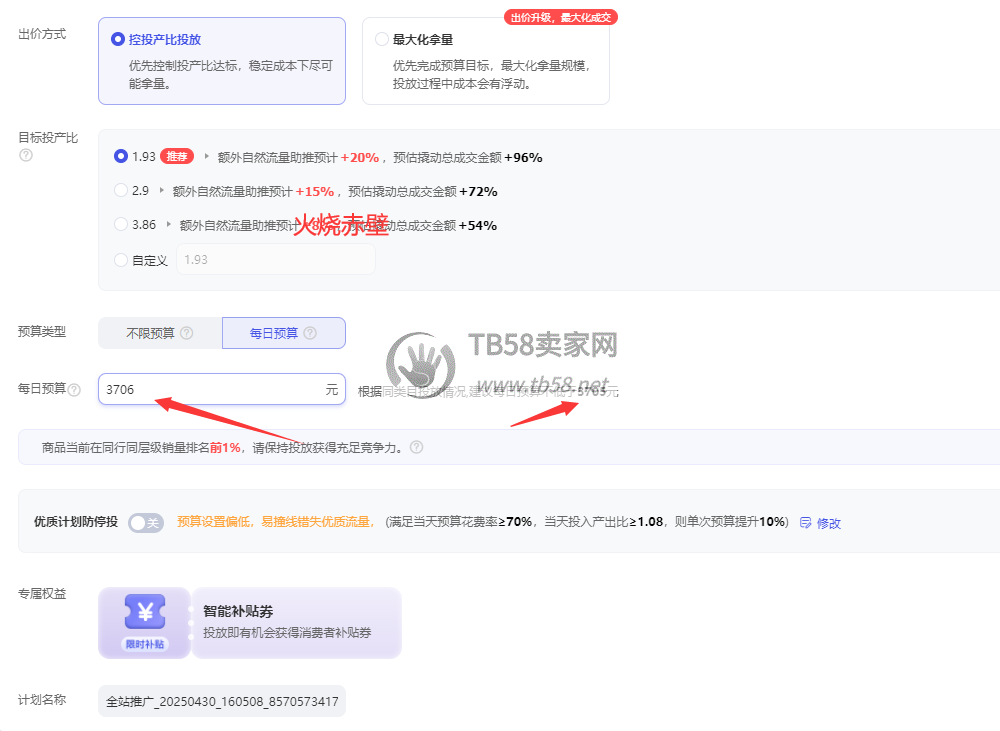Click the 推荐 badge beside 1.93
The height and width of the screenshot is (731, 1000).
[177, 156]
